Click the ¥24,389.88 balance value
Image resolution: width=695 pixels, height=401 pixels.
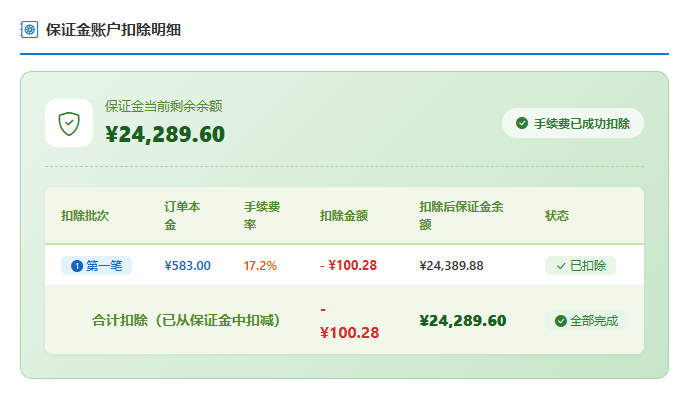coord(451,266)
